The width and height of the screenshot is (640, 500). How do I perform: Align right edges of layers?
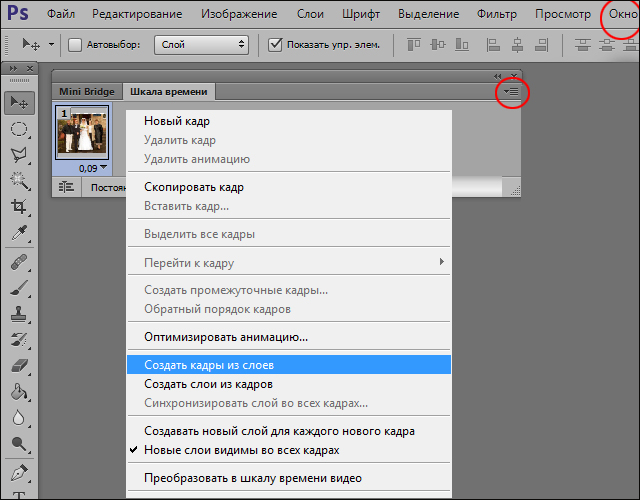pyautogui.click(x=542, y=44)
